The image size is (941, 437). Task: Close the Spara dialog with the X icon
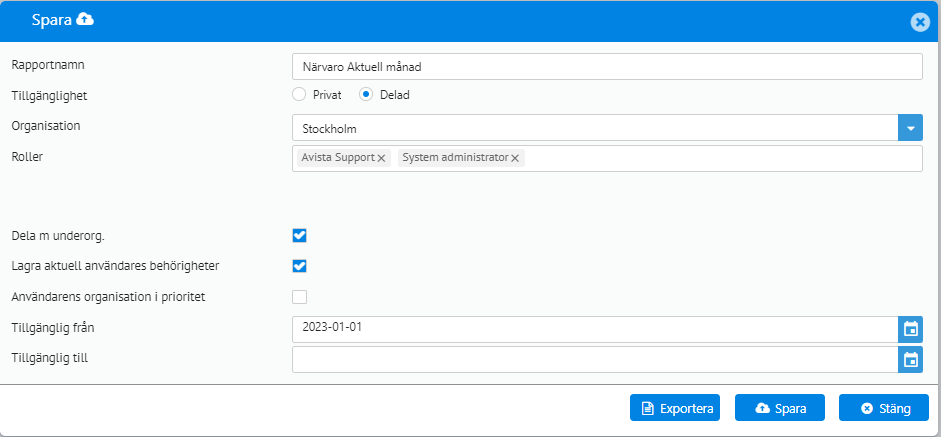[x=919, y=22]
